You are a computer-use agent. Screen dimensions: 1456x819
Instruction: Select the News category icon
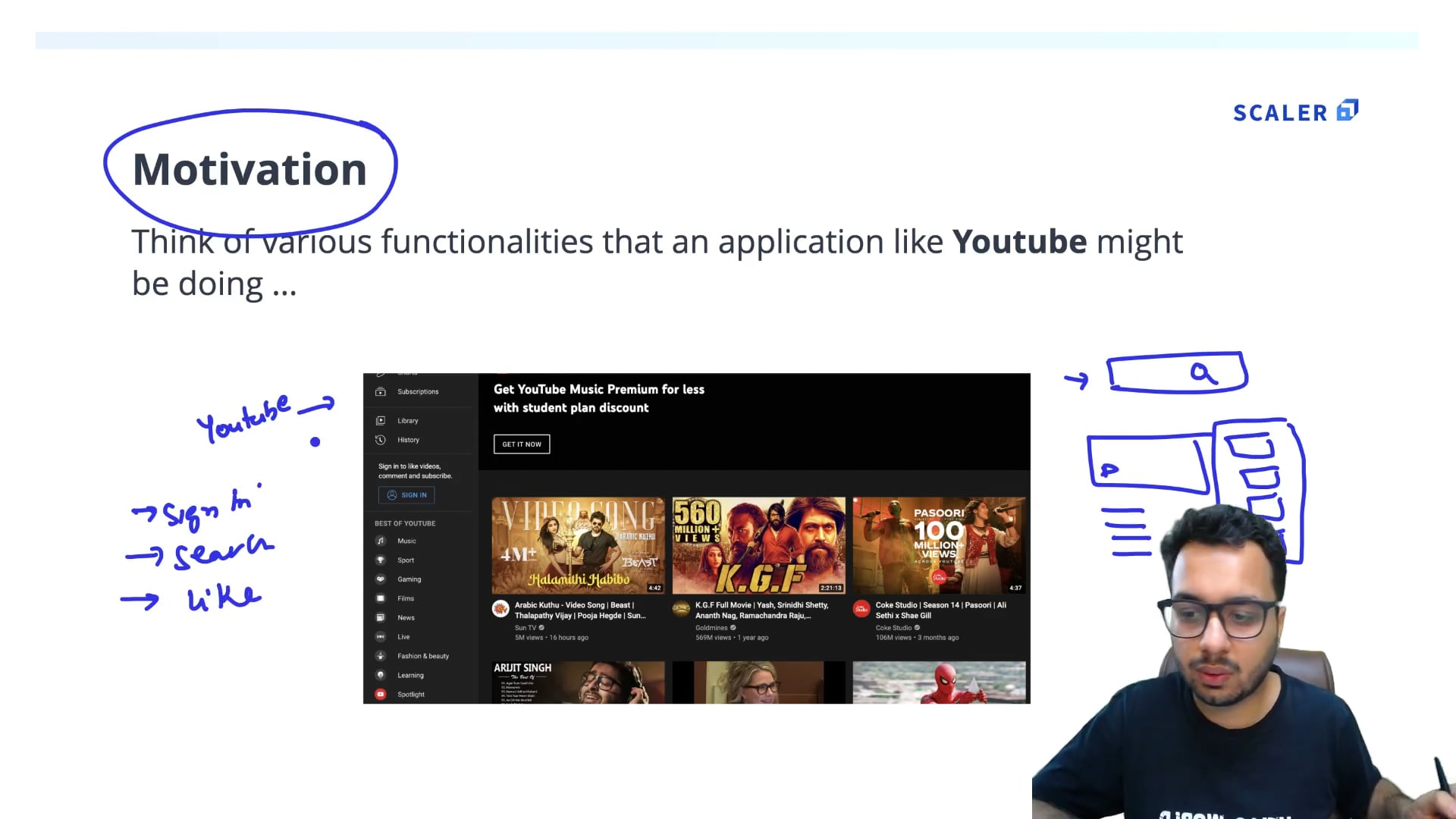(x=381, y=617)
